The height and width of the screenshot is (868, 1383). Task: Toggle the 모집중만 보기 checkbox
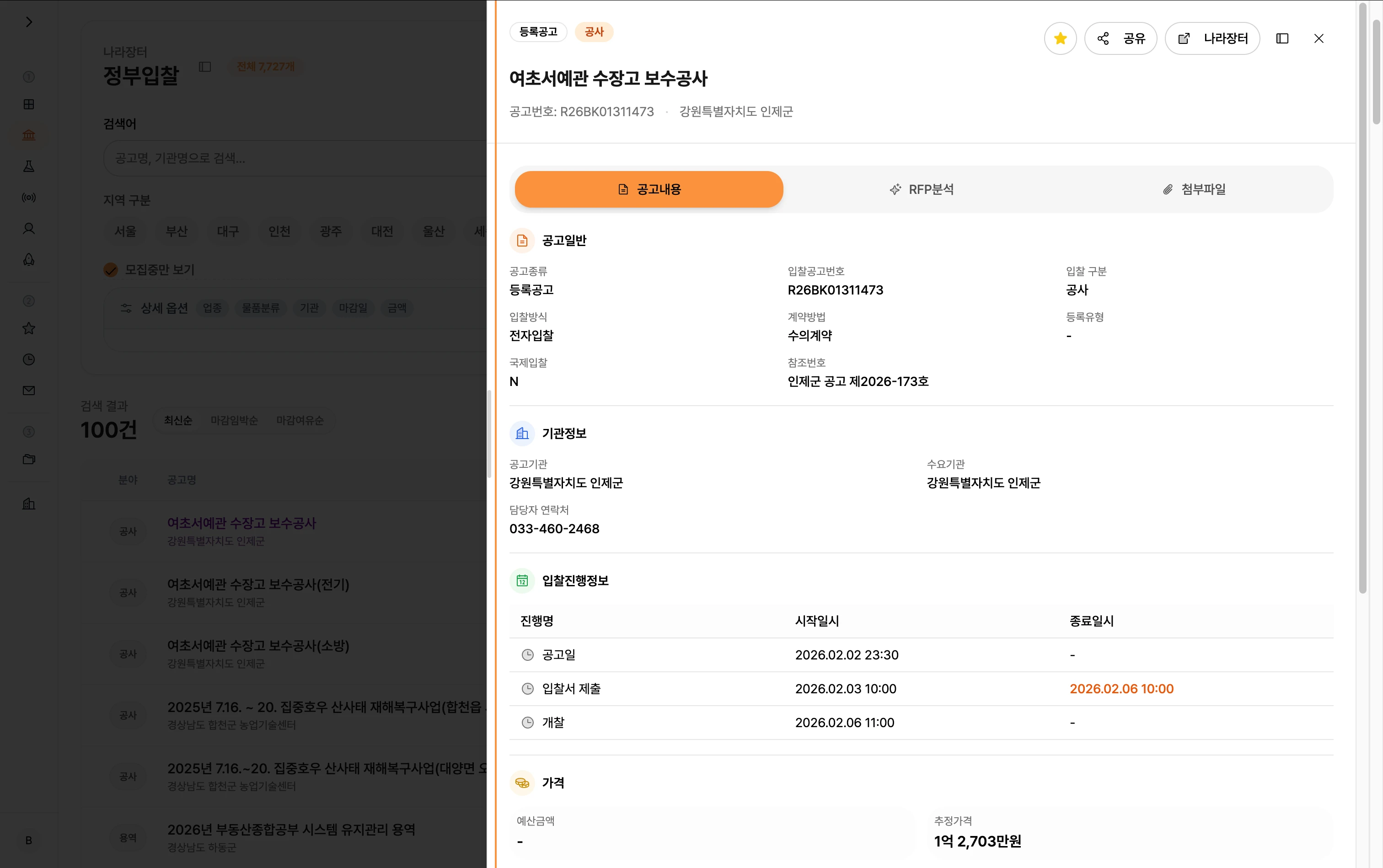(x=111, y=270)
